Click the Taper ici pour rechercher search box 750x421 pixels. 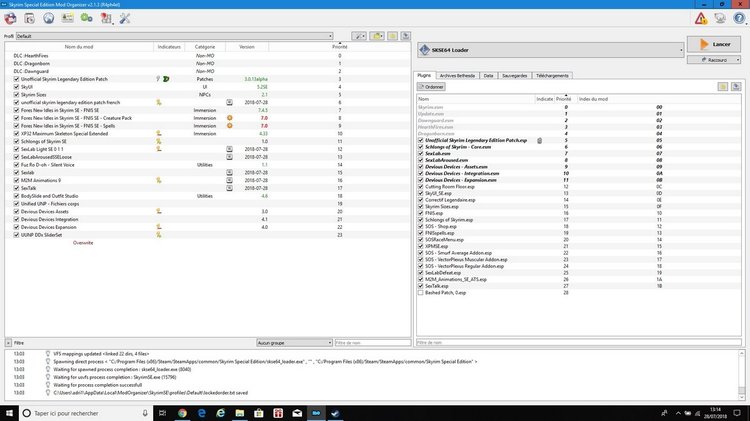coord(86,413)
